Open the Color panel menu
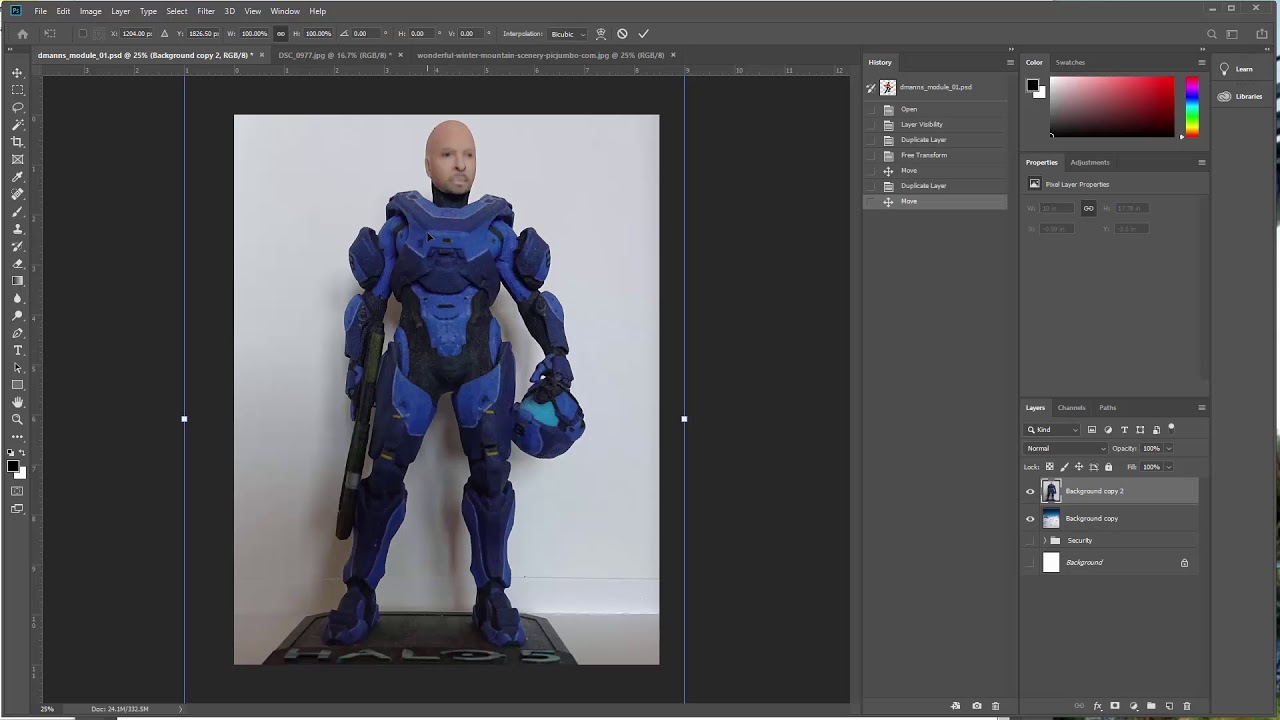Image resolution: width=1280 pixels, height=720 pixels. [1202, 62]
